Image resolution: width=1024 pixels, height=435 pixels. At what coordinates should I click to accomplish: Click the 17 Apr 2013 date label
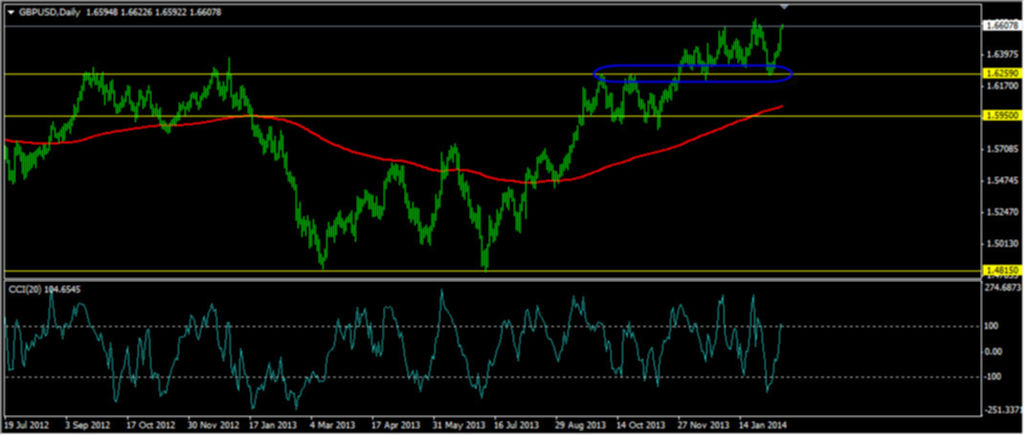[x=394, y=424]
